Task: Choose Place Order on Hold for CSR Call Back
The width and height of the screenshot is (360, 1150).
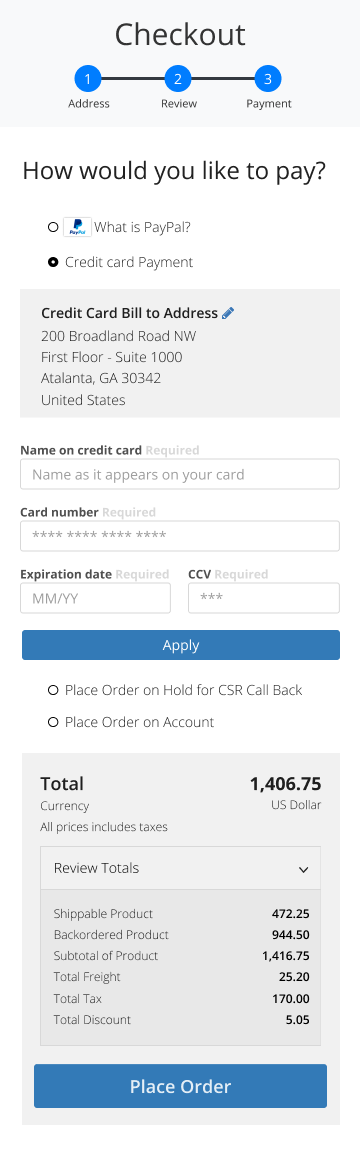Action: (x=53, y=690)
